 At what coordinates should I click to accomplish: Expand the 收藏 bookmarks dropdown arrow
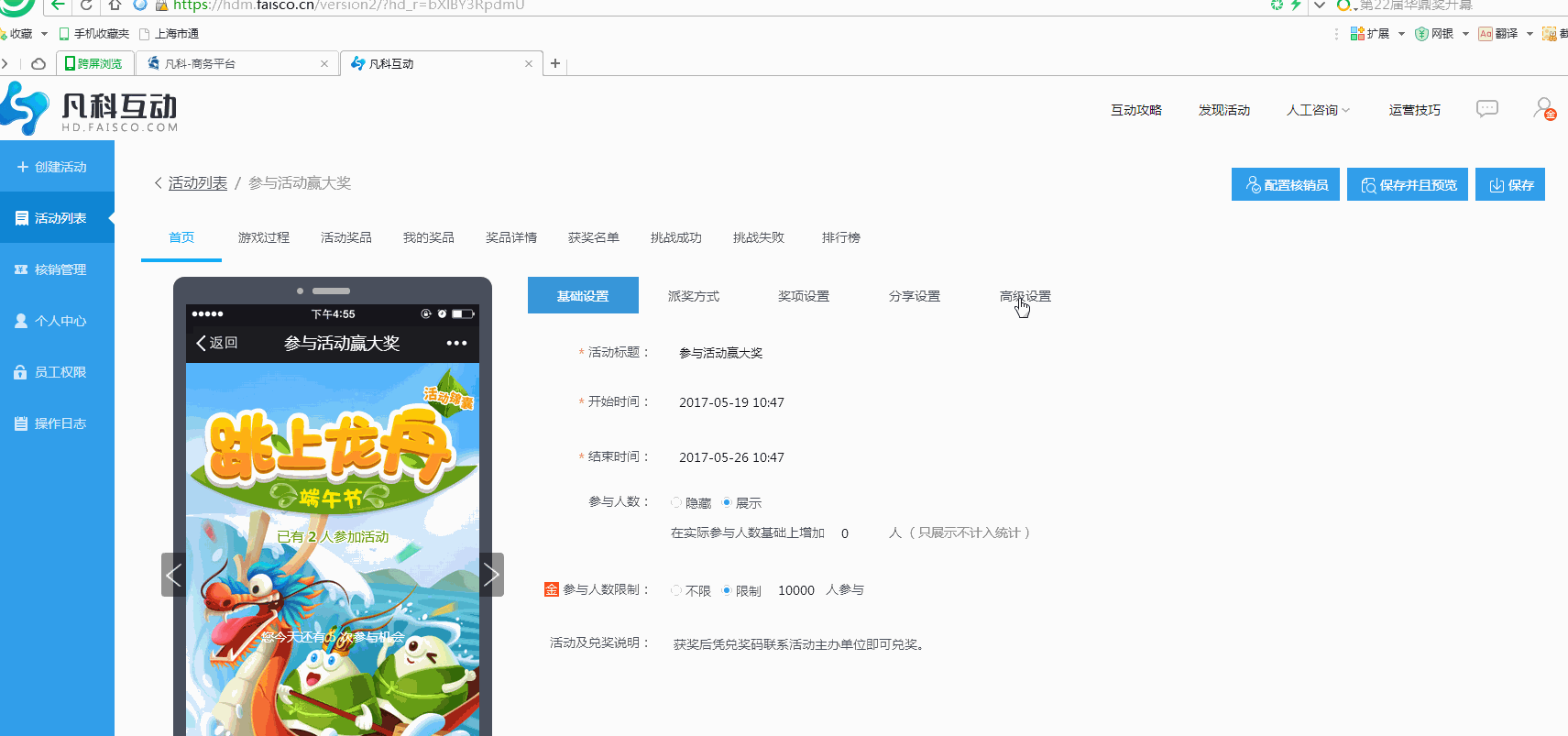coord(44,34)
